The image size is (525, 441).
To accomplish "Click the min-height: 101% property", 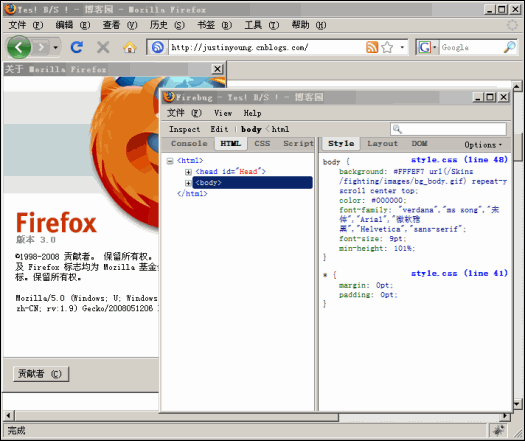I will pos(377,248).
